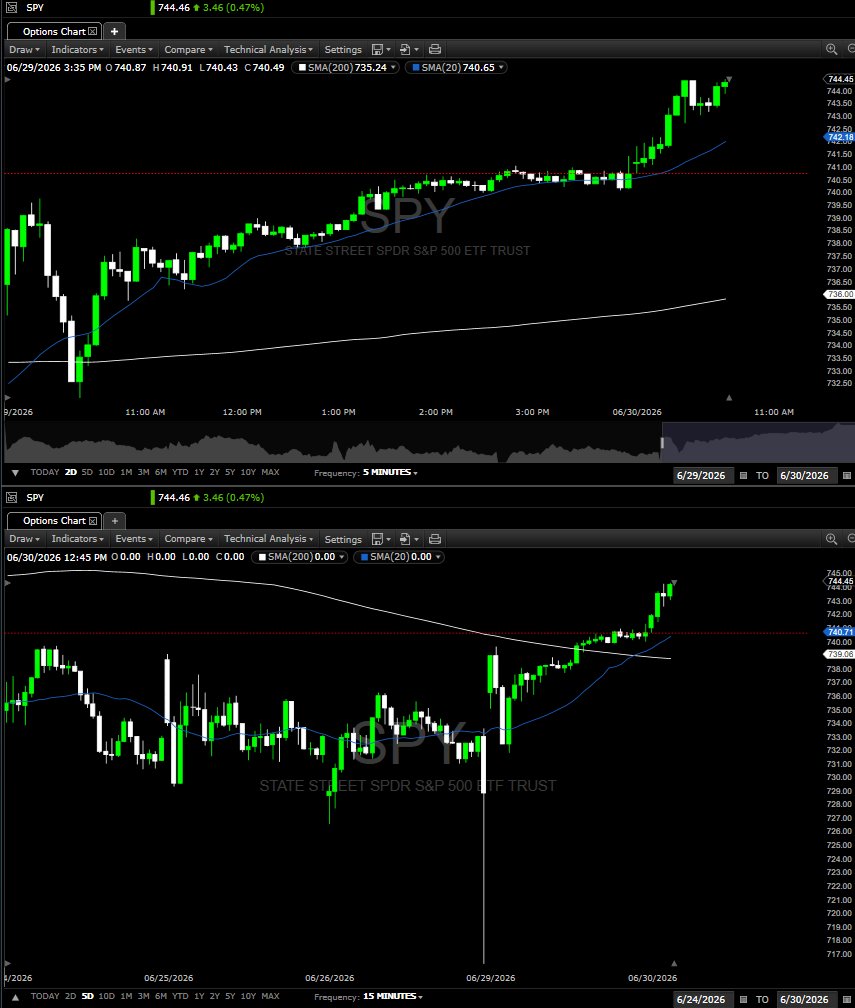Select MAX range in top chart
The image size is (855, 1008).
point(270,472)
